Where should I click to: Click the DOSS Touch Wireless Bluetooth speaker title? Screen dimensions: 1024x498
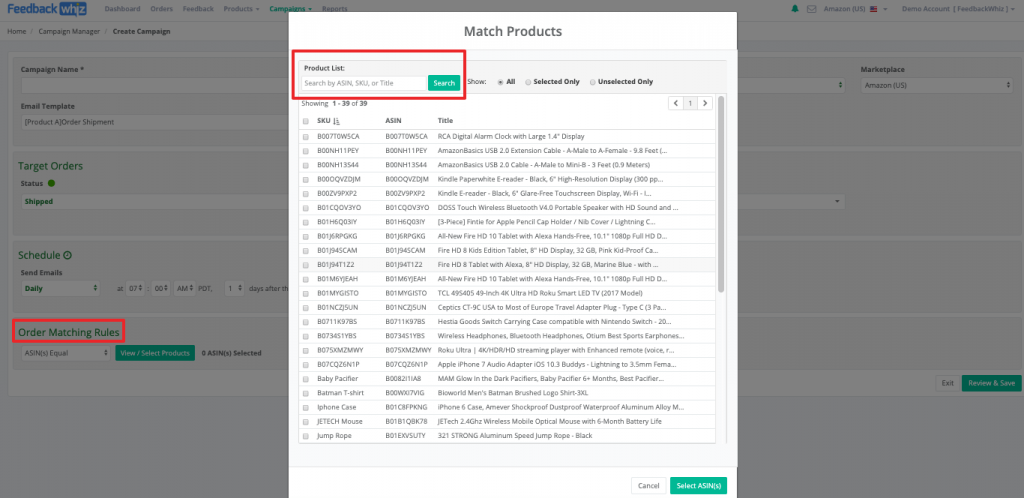pos(558,208)
